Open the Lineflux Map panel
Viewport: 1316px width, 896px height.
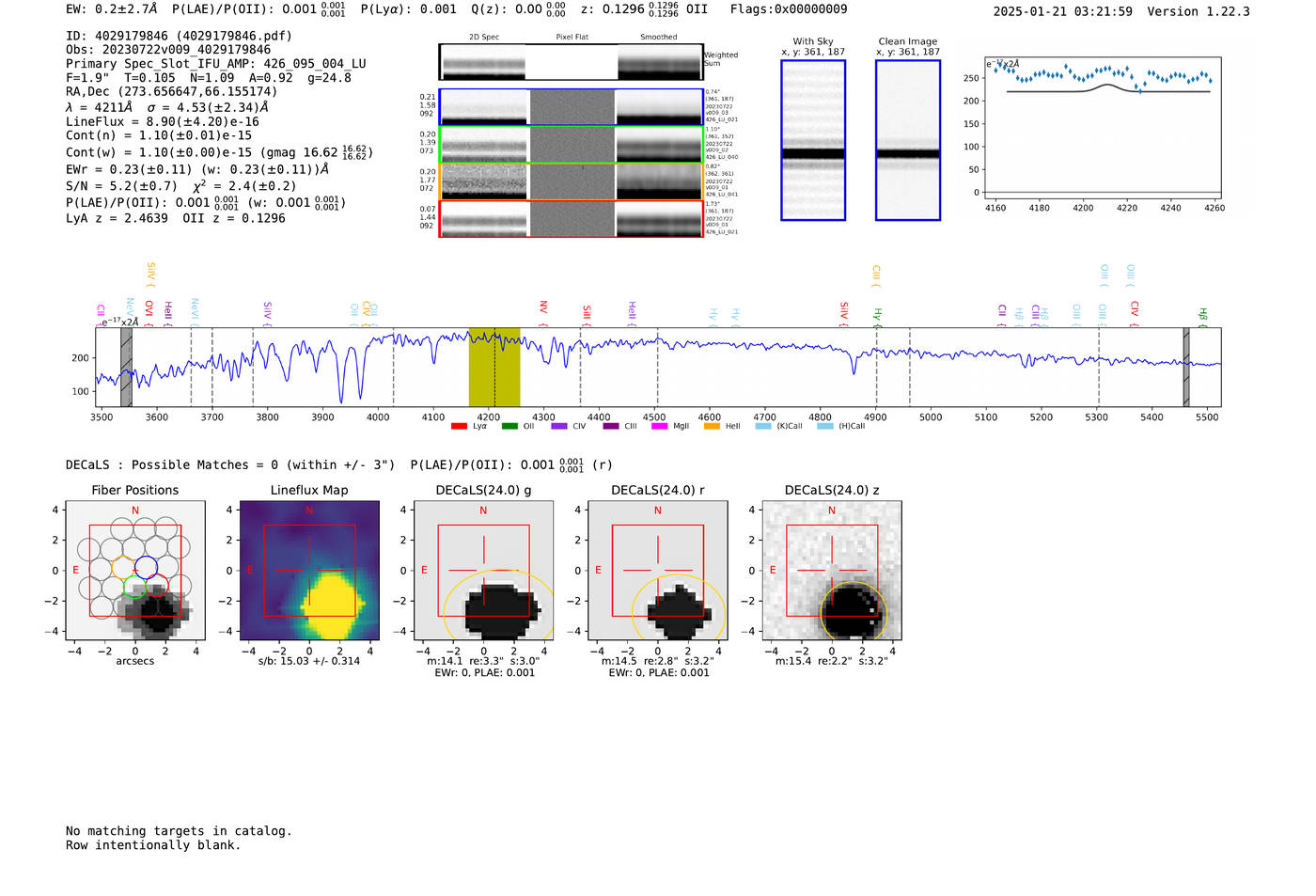pos(309,571)
